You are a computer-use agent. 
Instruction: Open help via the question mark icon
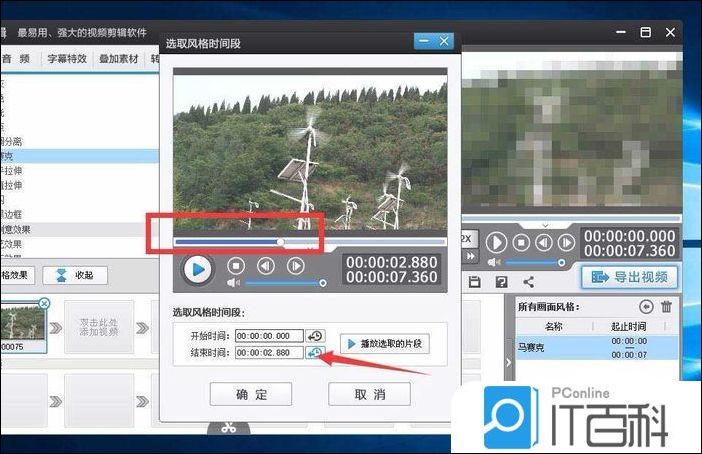pyautogui.click(x=501, y=282)
